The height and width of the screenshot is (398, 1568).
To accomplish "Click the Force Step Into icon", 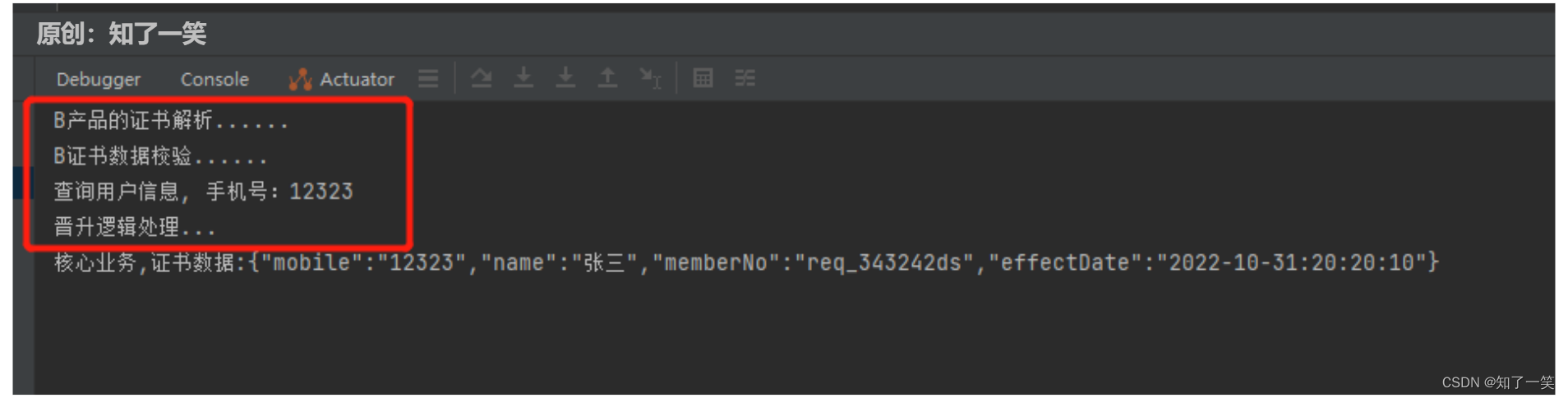I will pyautogui.click(x=565, y=78).
